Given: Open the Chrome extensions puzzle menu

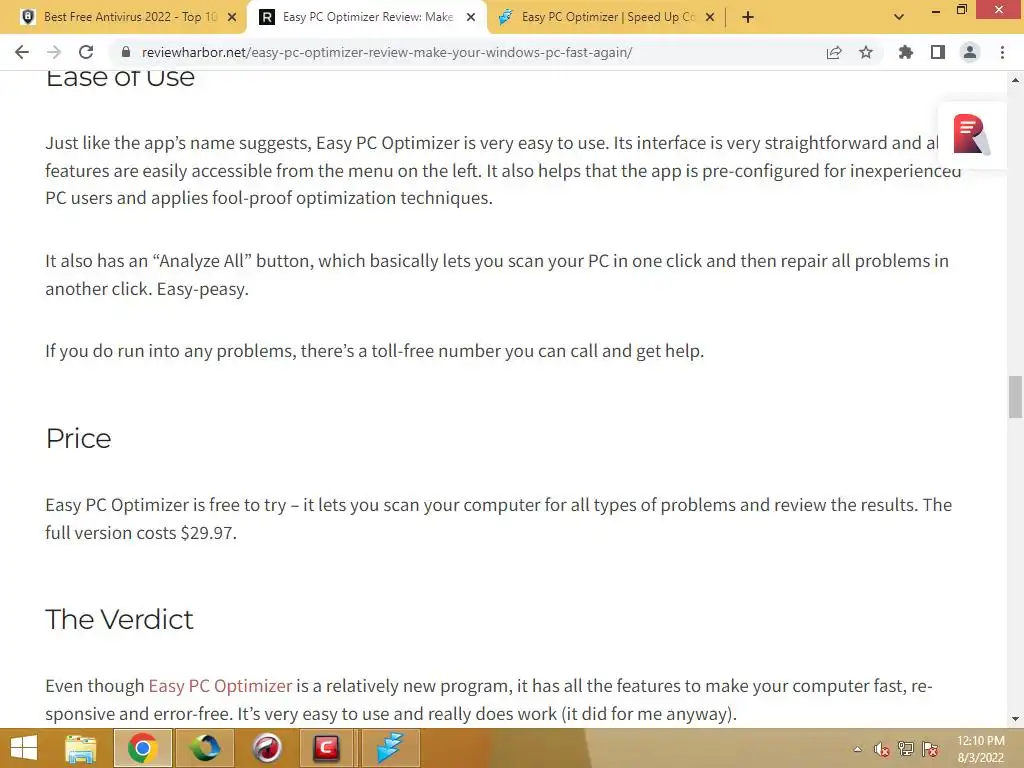Looking at the screenshot, I should [906, 52].
